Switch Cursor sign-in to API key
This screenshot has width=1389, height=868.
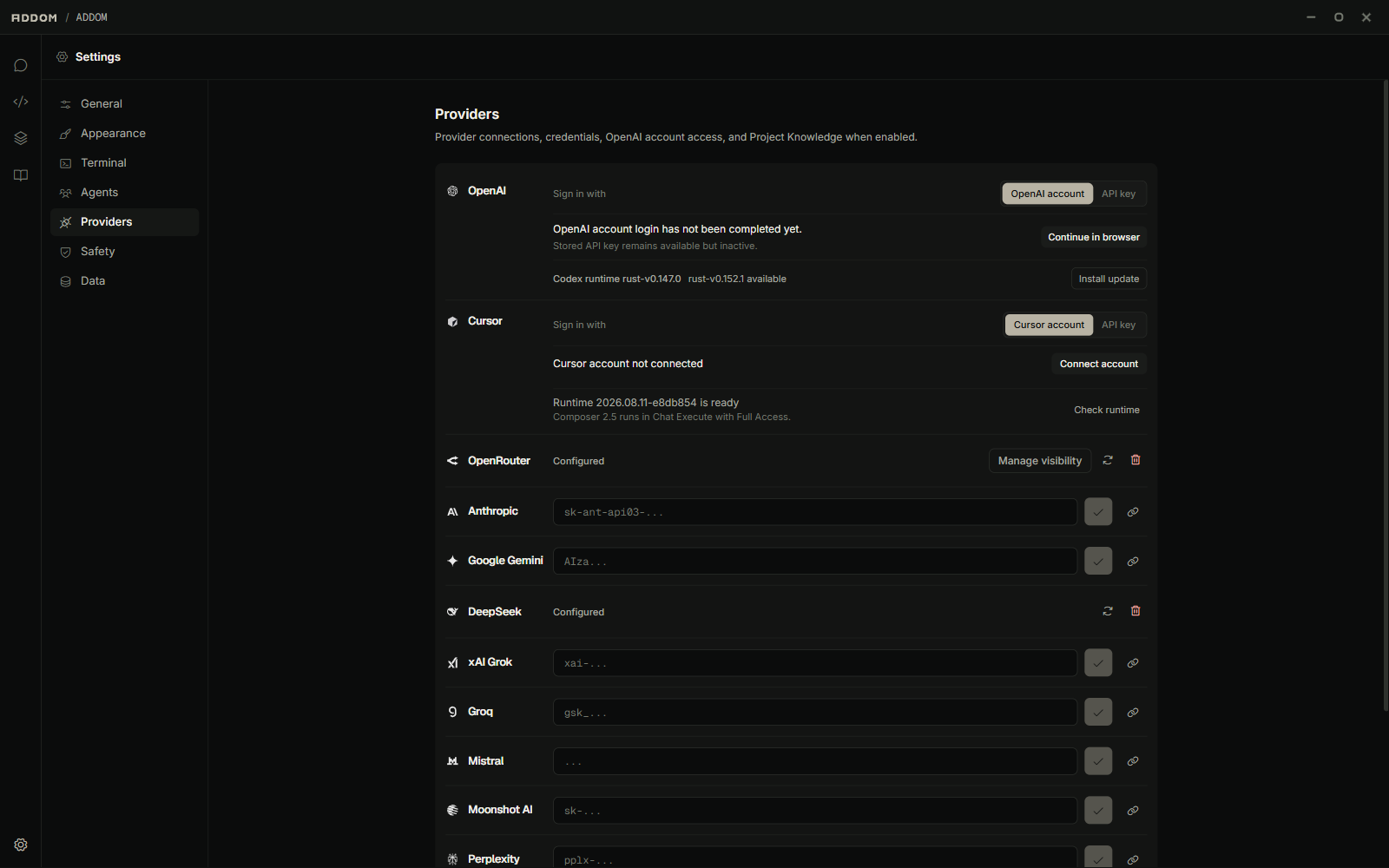[1118, 325]
